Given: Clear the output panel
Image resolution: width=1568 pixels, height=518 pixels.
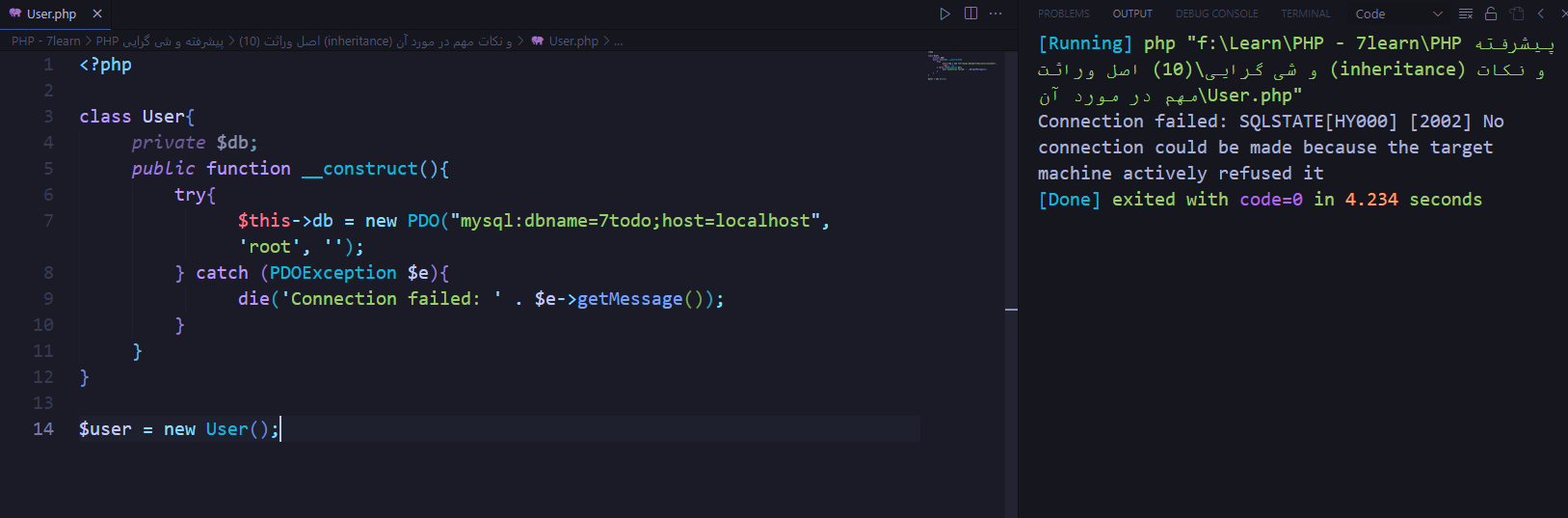Looking at the screenshot, I should [1466, 14].
